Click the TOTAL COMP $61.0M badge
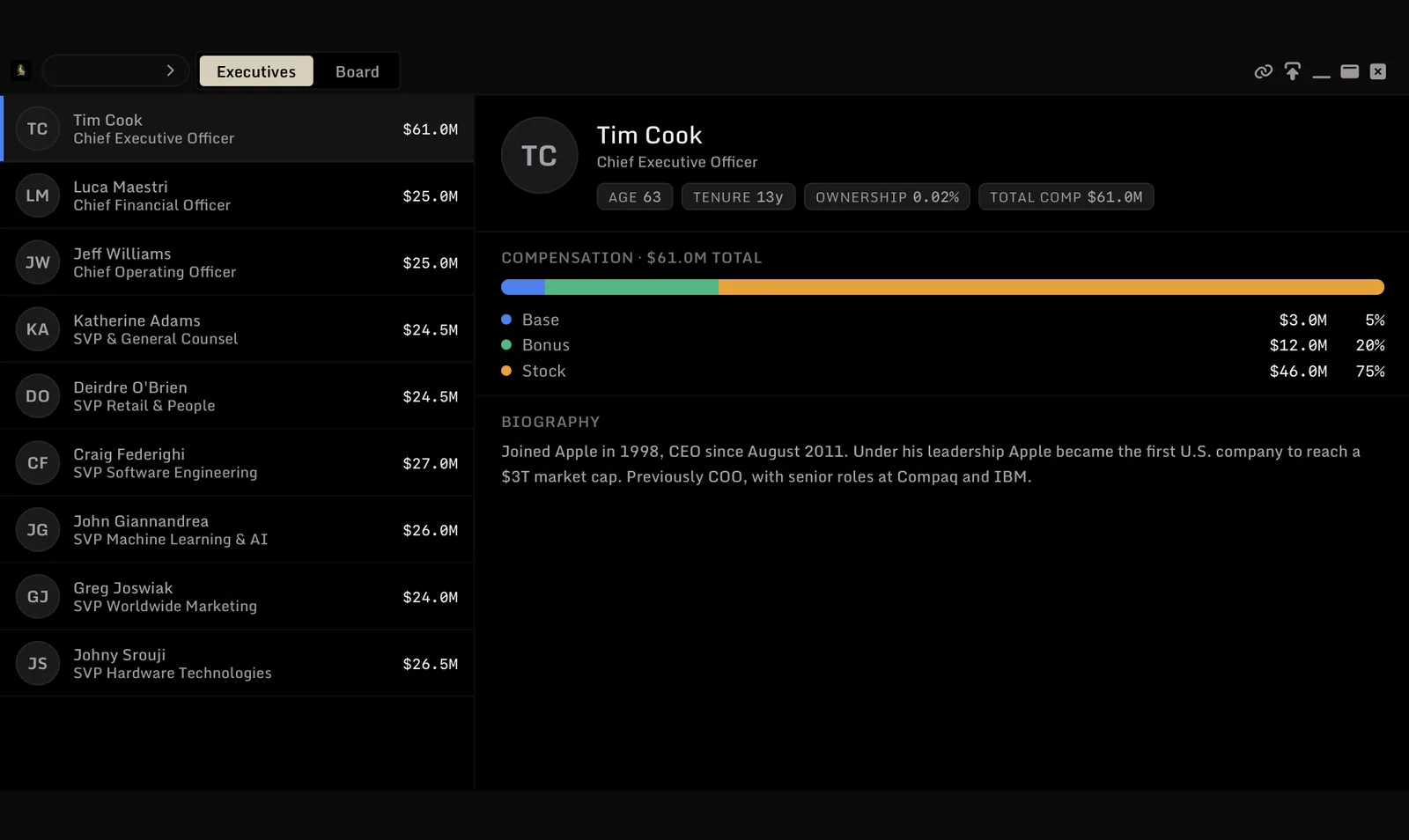 pyautogui.click(x=1066, y=196)
